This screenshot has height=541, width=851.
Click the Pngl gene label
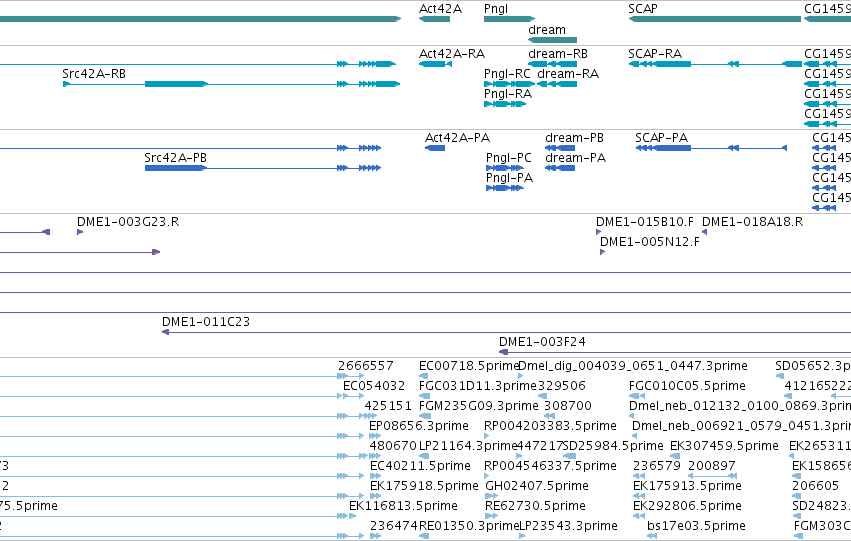496,9
